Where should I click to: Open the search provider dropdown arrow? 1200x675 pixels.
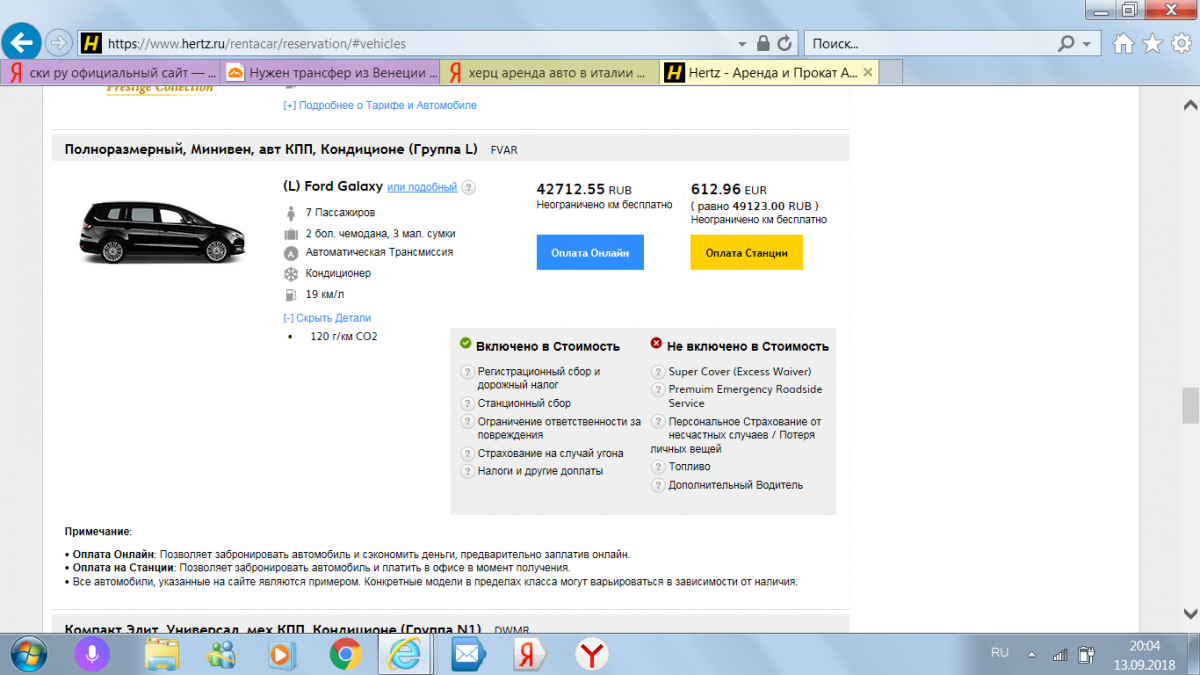click(1086, 44)
